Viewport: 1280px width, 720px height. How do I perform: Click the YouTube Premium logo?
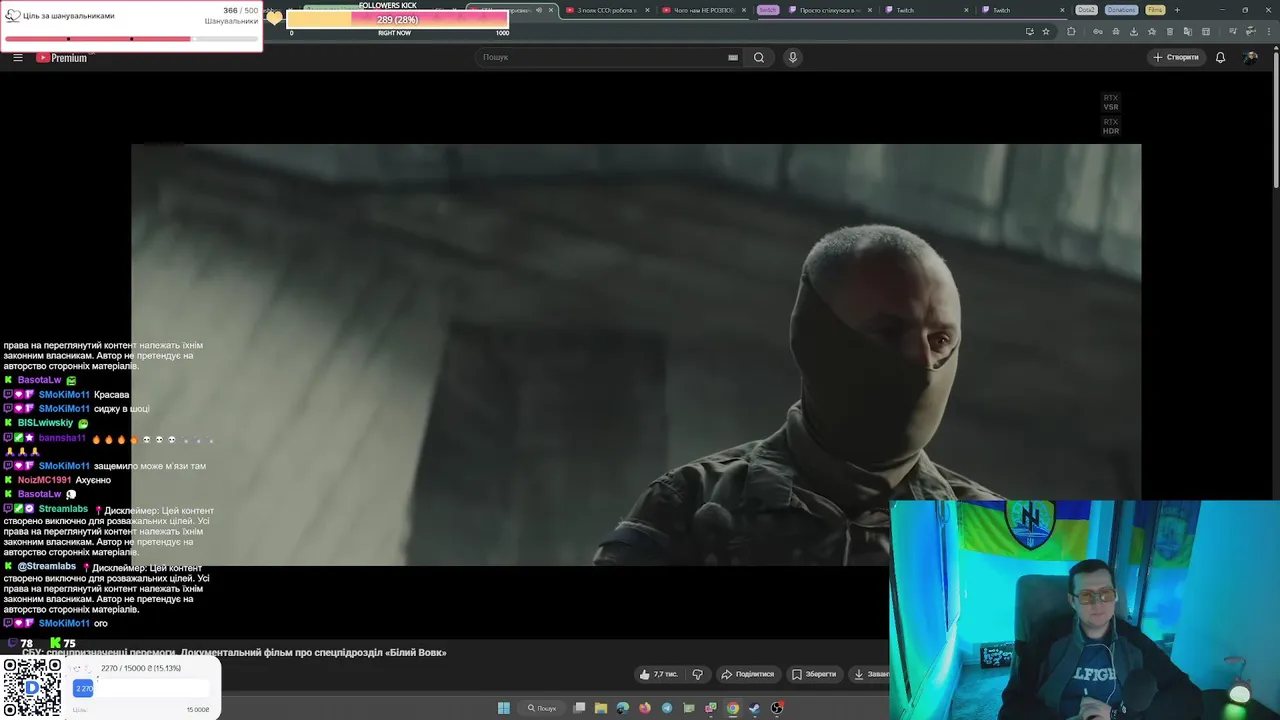coord(62,58)
